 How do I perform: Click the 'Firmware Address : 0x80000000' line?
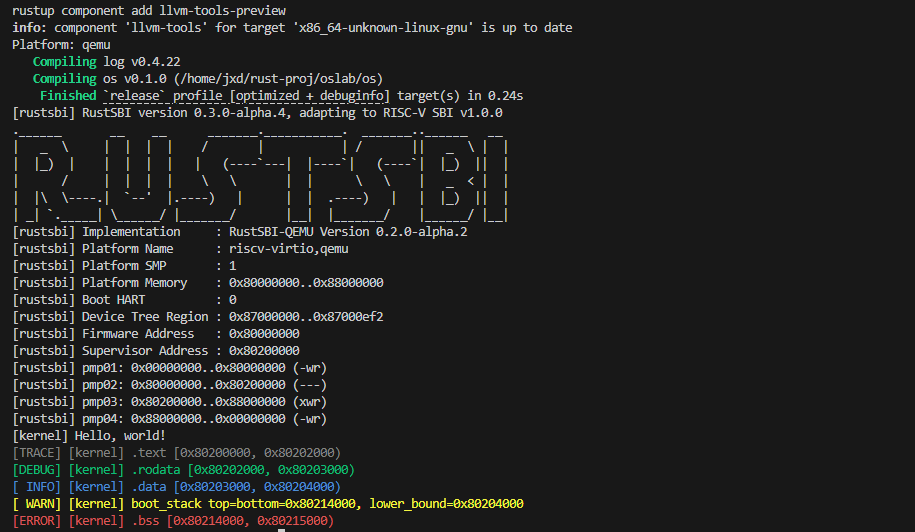(156, 333)
